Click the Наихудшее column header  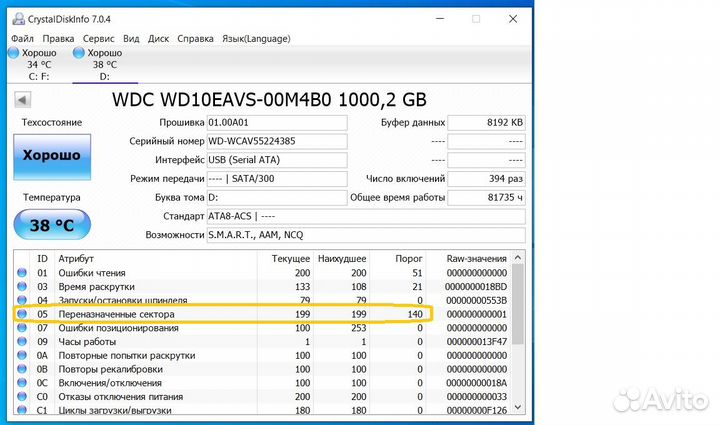click(342, 258)
